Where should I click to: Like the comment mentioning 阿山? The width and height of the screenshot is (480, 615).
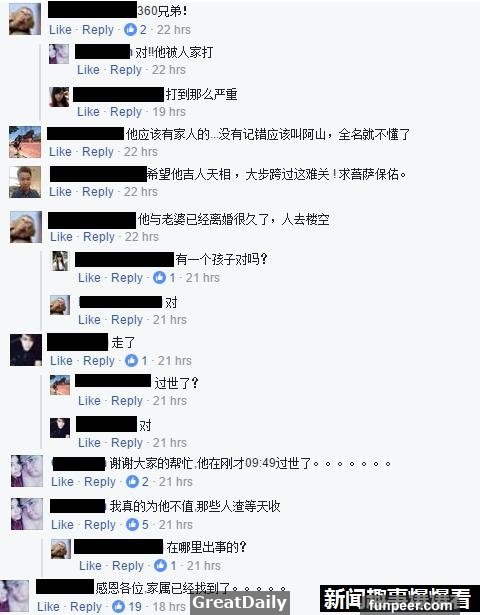pos(60,152)
